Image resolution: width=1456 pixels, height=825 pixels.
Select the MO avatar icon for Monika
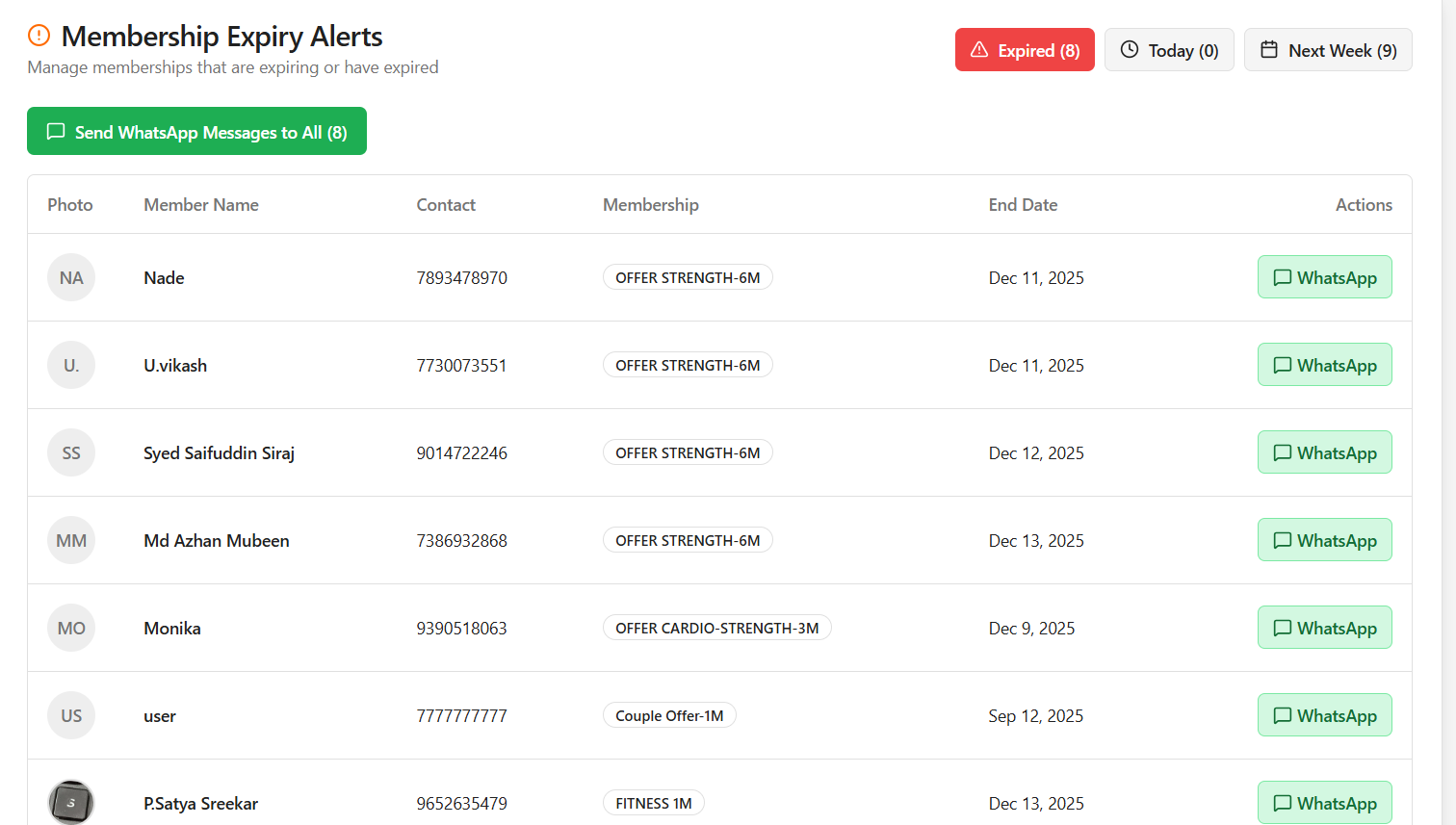pos(71,628)
